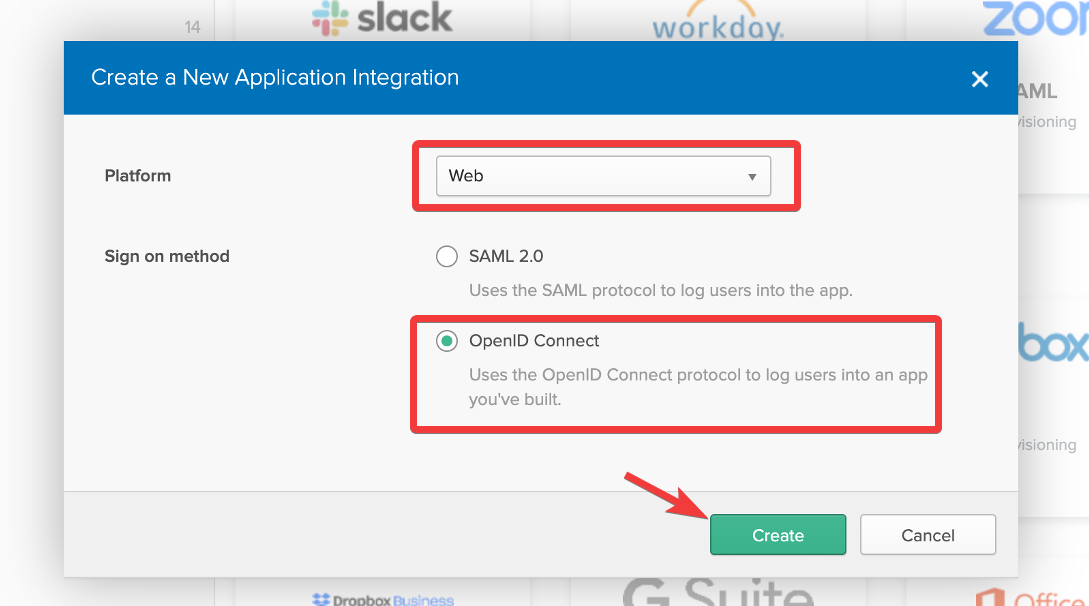
Task: Click the Sign on method label
Action: point(167,257)
